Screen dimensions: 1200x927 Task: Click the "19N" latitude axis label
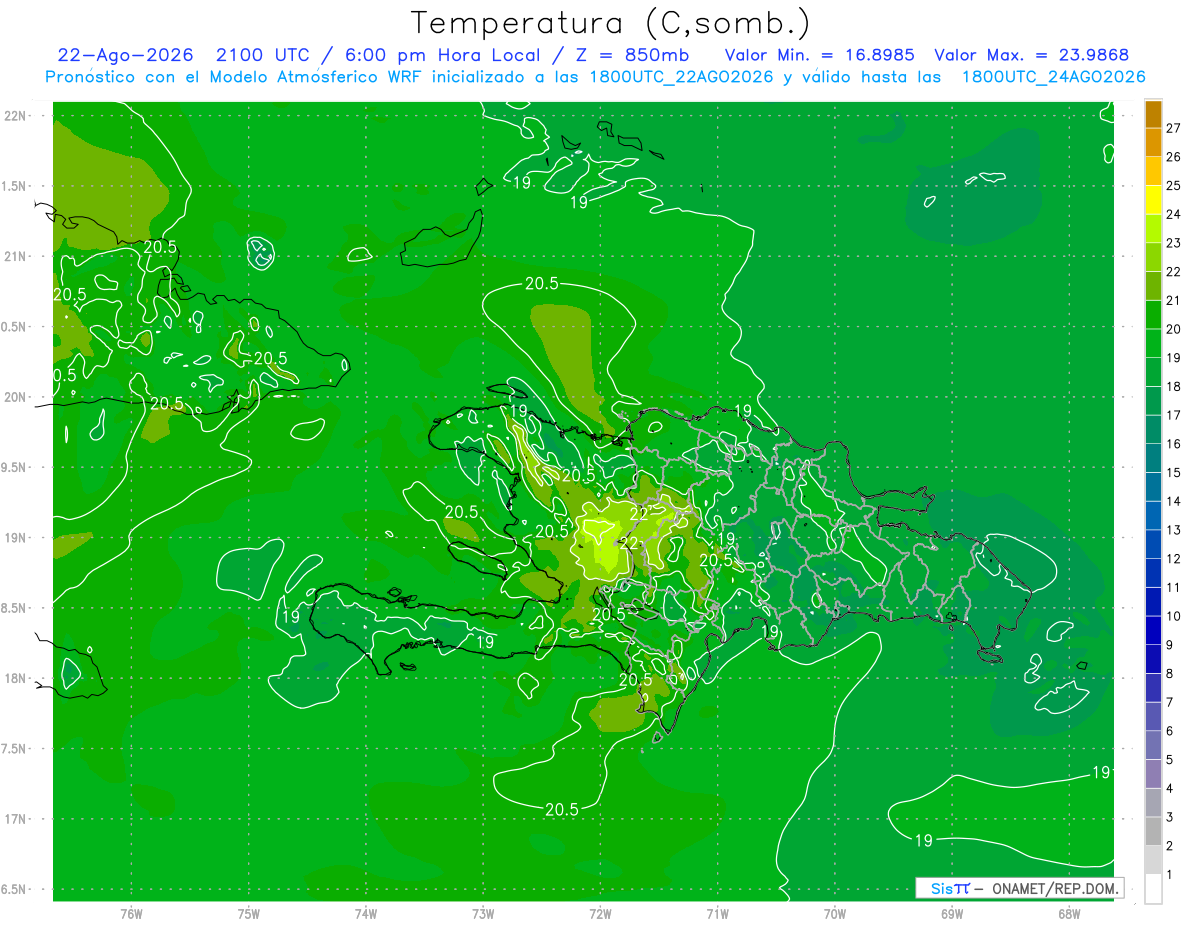pos(15,538)
